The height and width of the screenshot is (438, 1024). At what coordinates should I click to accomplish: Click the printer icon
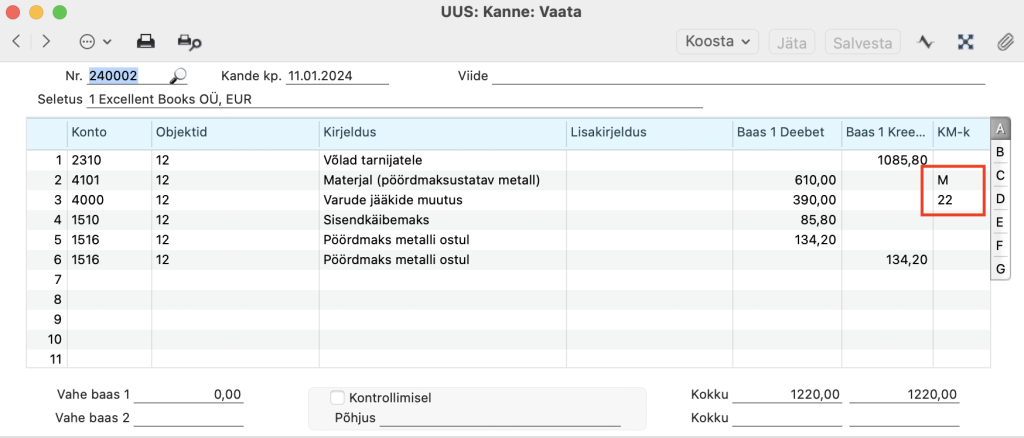pos(146,42)
